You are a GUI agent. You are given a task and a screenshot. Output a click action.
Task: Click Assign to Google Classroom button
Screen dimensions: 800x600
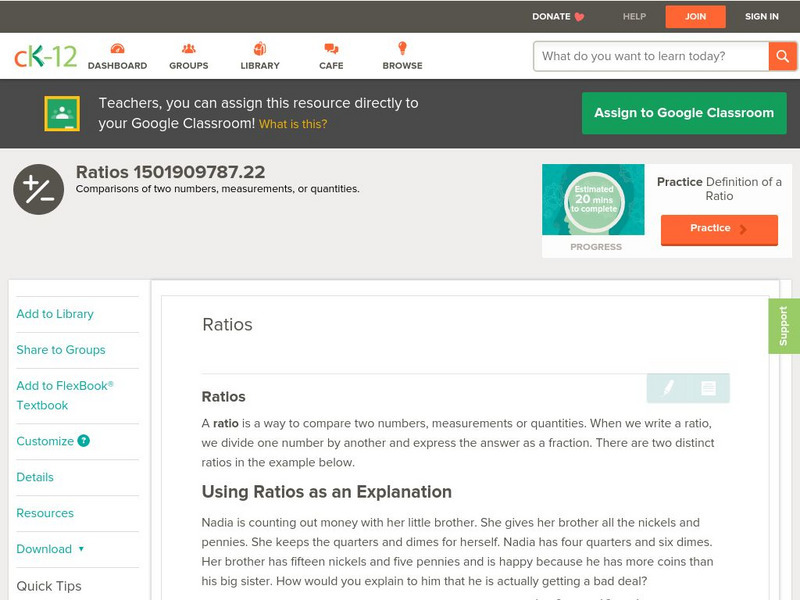[x=684, y=113]
